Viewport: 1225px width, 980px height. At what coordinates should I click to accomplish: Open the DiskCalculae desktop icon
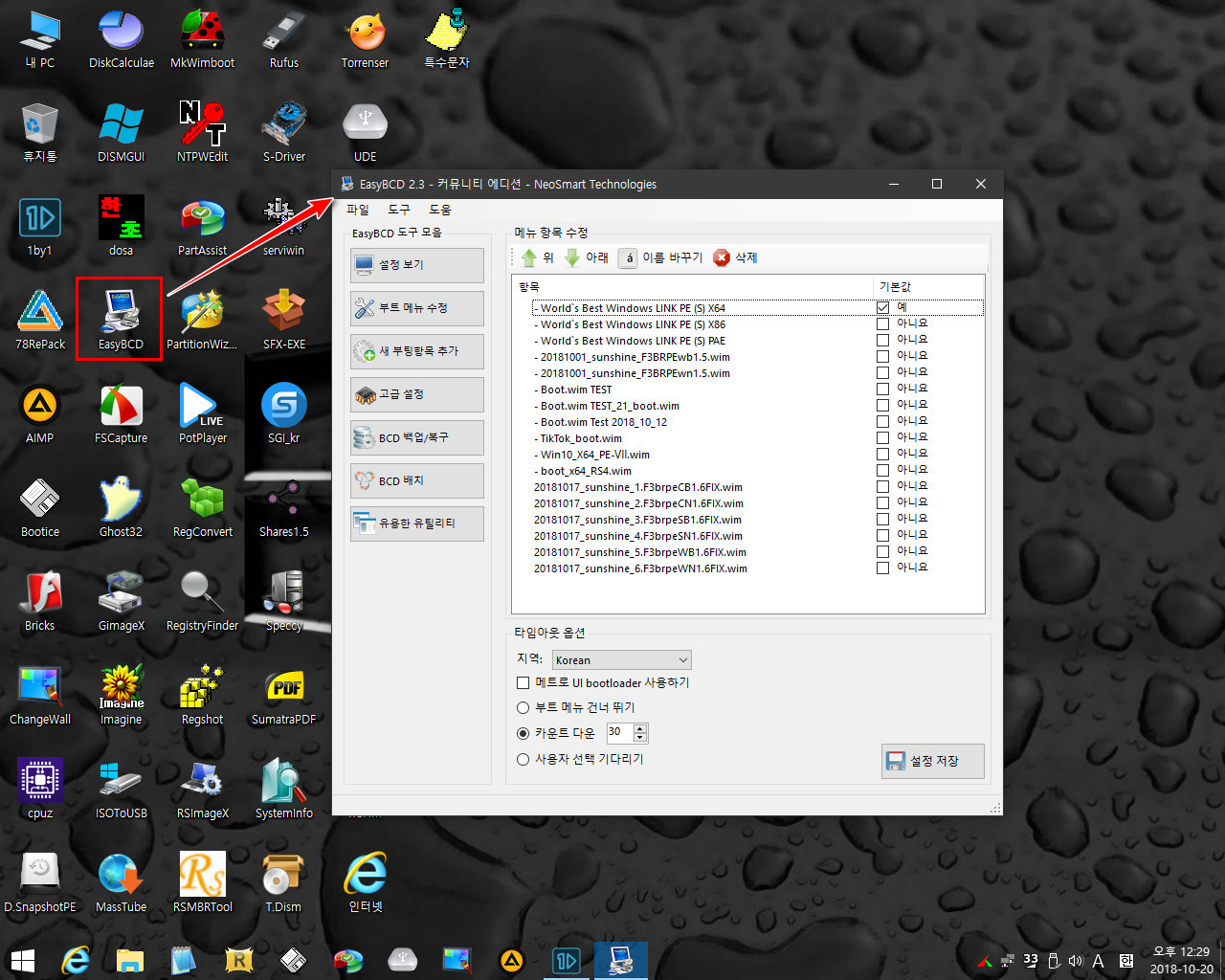122,38
